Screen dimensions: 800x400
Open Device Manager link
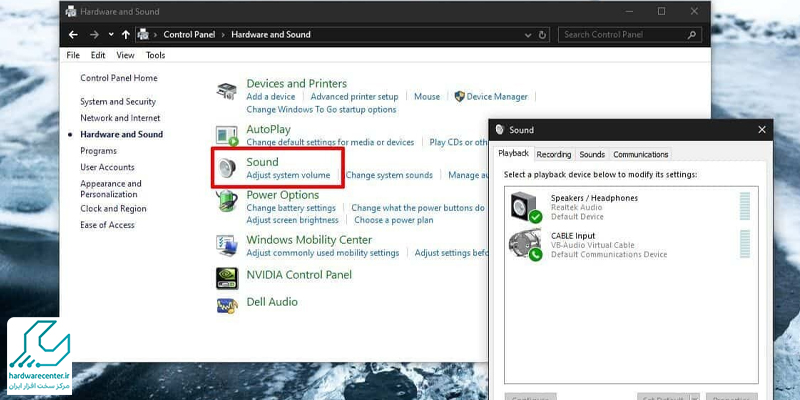497,96
